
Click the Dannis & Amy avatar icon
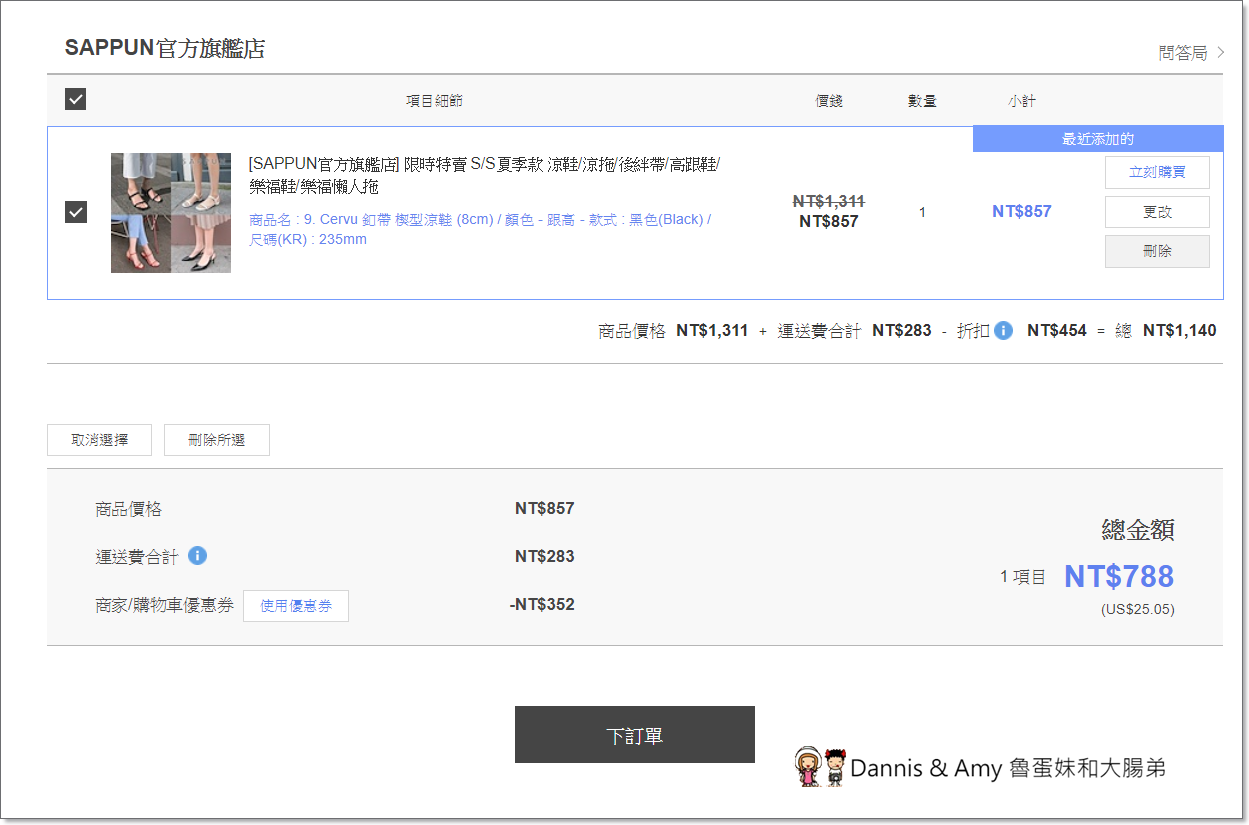tap(821, 767)
